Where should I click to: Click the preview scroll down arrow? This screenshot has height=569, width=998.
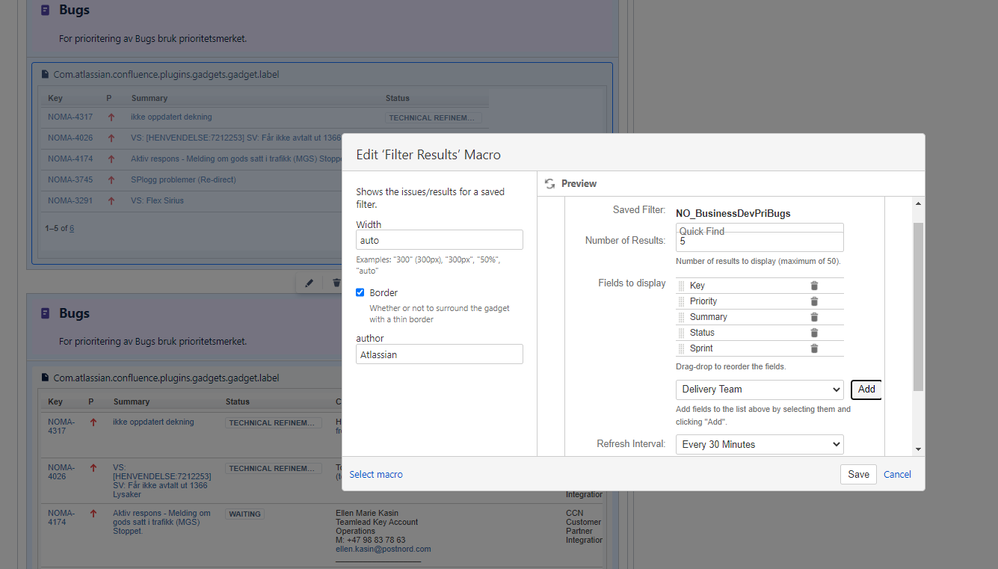(918, 449)
